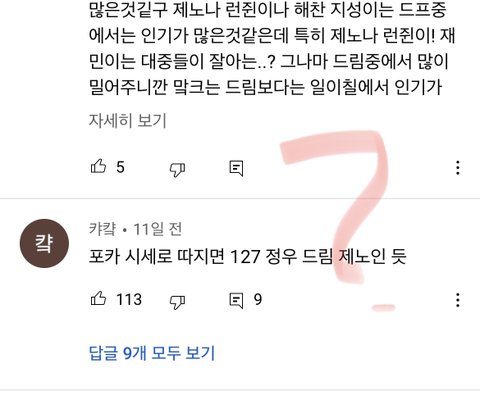Open the more options menu on the top comment
The height and width of the screenshot is (400, 480).
coord(458,167)
